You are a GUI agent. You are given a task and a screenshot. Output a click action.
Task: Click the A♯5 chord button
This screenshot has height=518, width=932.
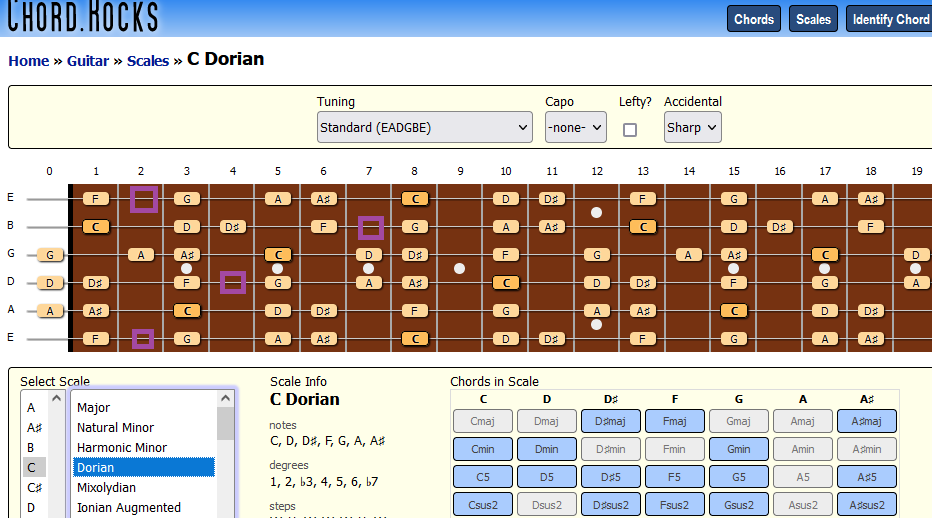[867, 477]
